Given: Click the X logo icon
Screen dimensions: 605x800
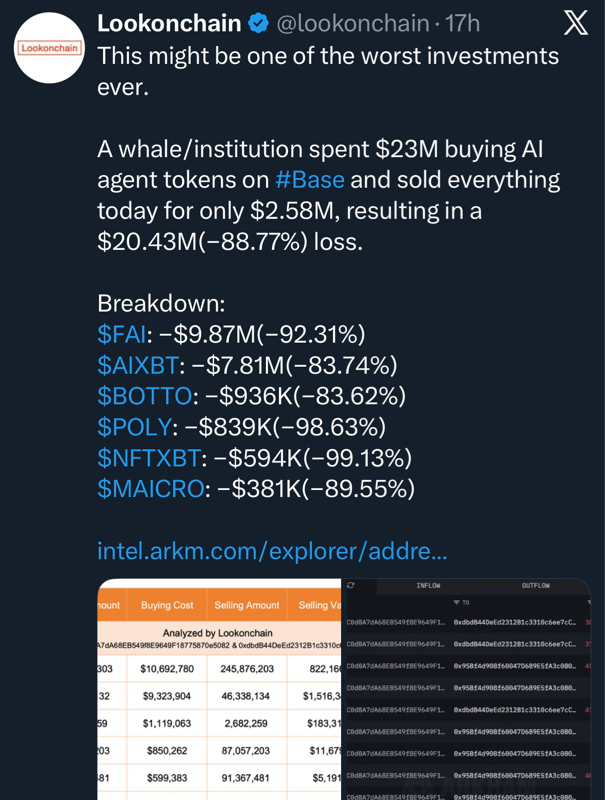Looking at the screenshot, I should 576,24.
